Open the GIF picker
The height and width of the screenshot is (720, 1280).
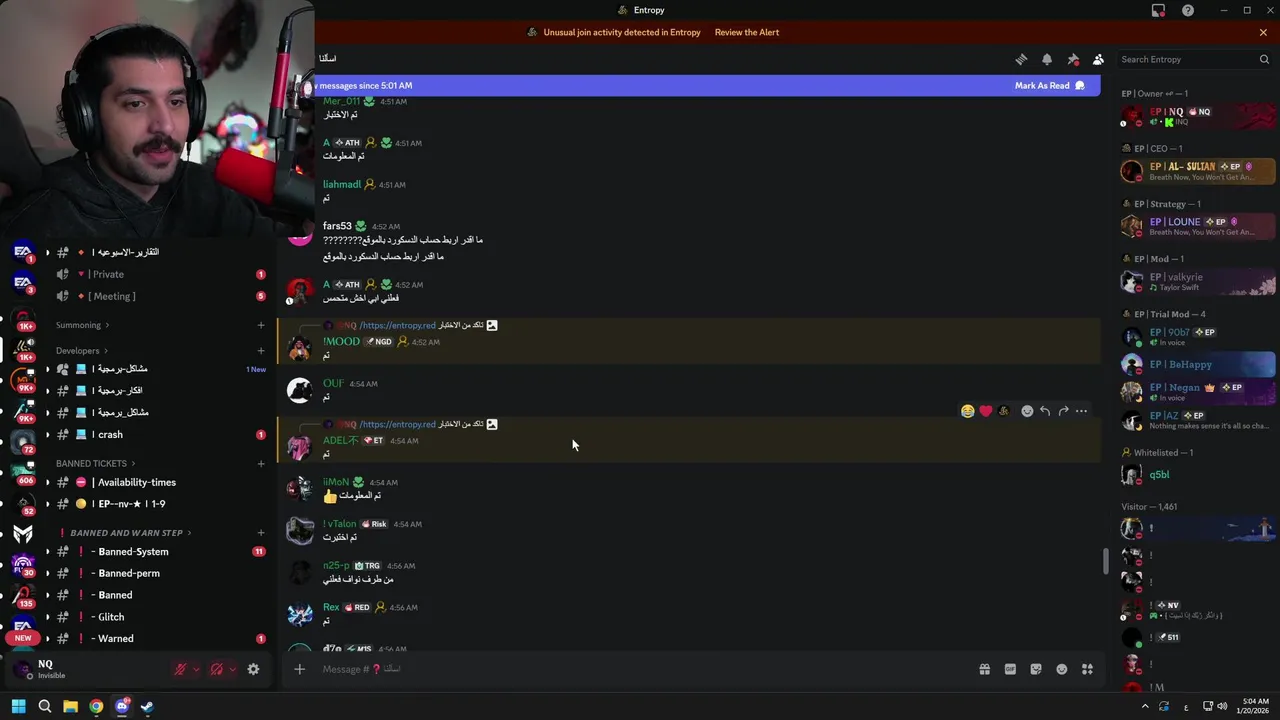click(1010, 669)
